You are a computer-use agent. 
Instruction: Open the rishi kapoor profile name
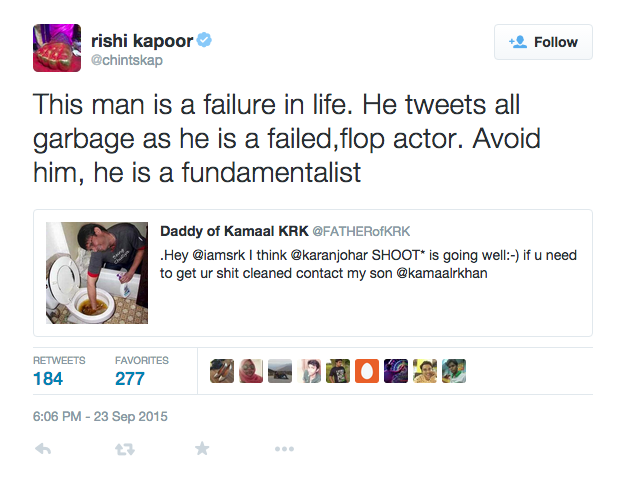(x=148, y=40)
